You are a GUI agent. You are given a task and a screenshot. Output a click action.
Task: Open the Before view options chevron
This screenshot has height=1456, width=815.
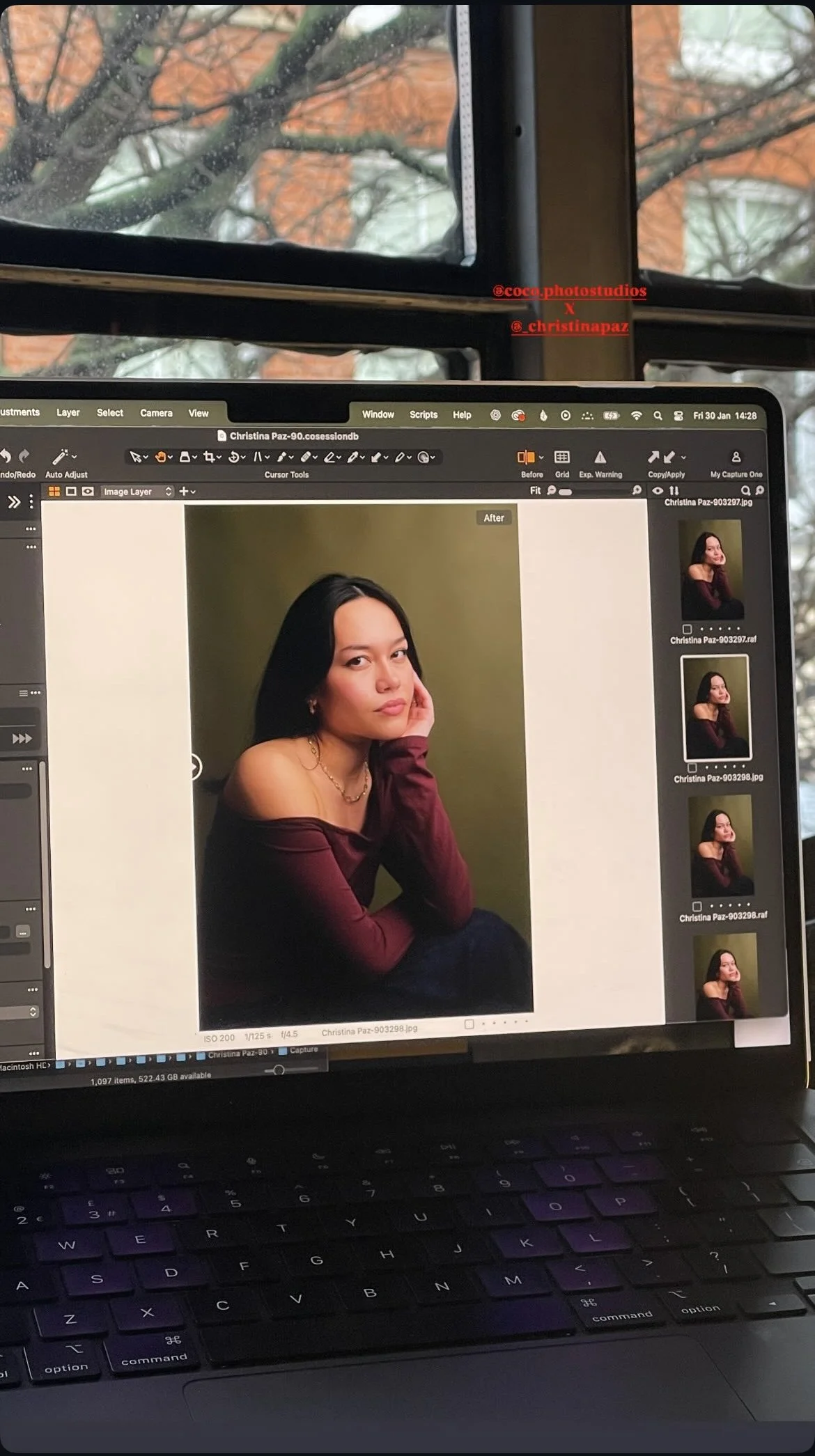[541, 457]
